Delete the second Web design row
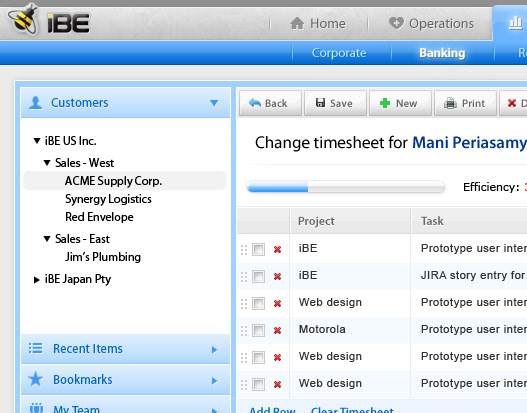This screenshot has width=527, height=413. 277,357
